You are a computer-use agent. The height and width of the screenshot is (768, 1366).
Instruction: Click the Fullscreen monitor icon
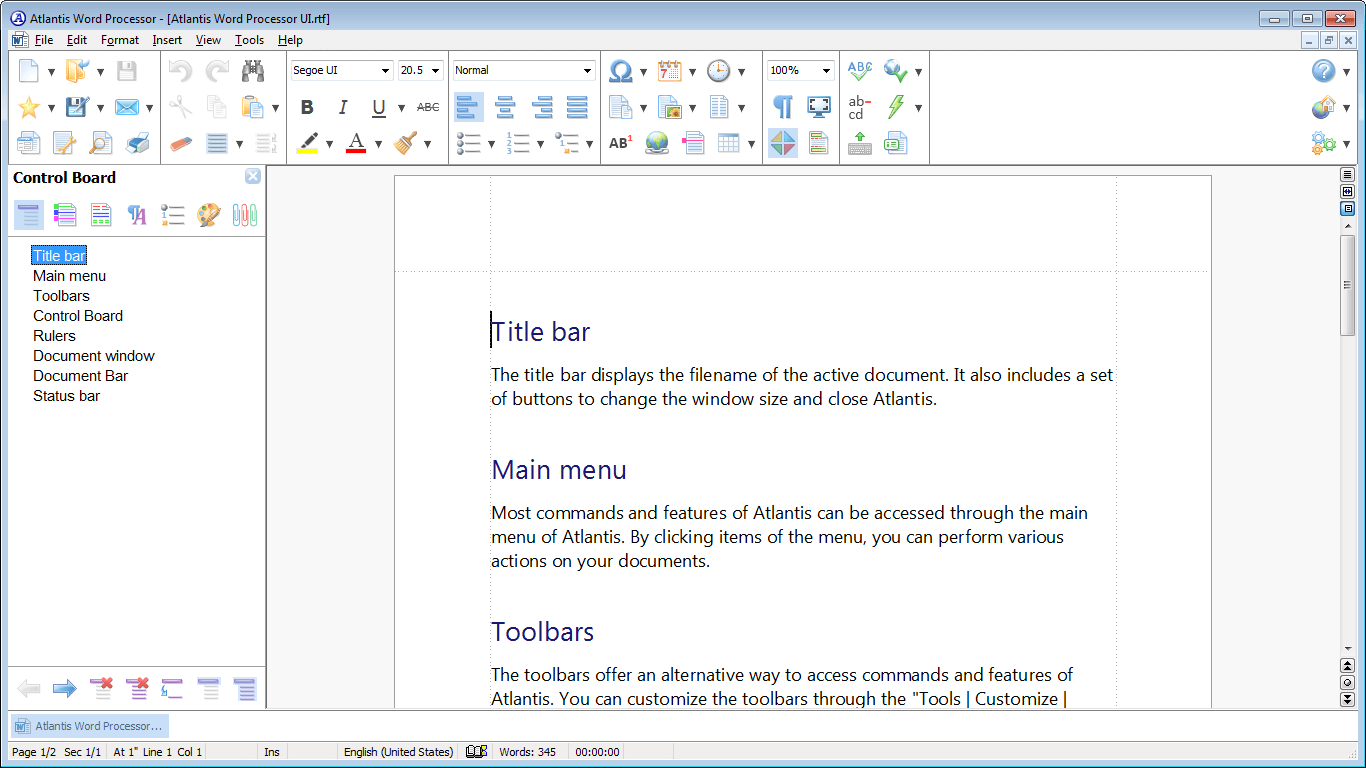(x=819, y=107)
